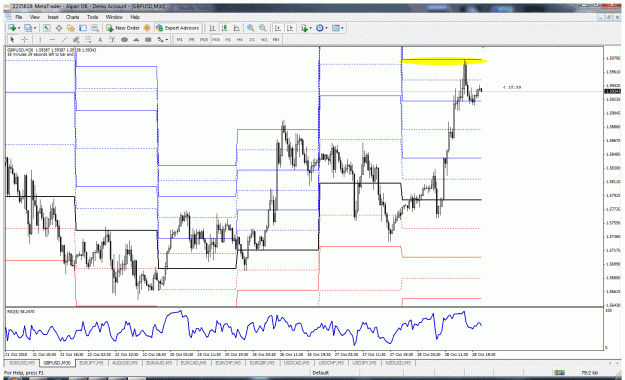Image resolution: width=625 pixels, height=380 pixels.
Task: Select the Vertical Line drawing tool
Action: (40, 39)
